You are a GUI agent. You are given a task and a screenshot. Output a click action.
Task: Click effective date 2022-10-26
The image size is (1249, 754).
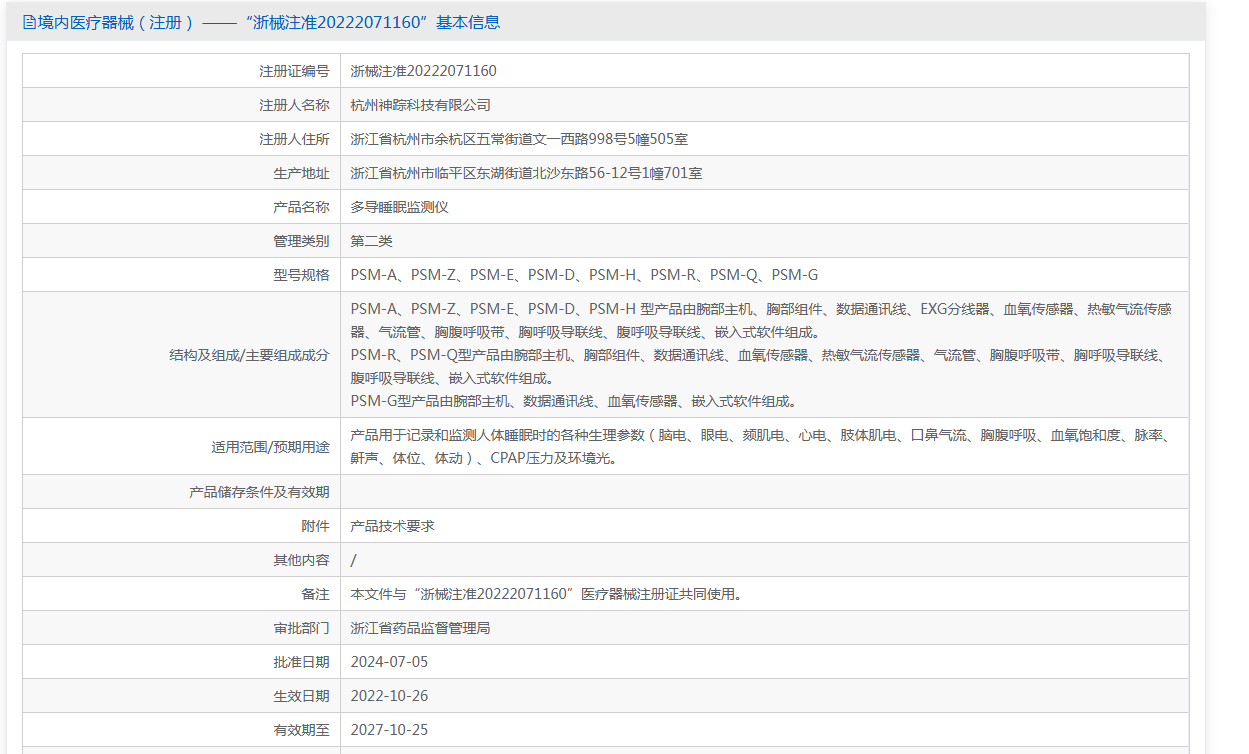pyautogui.click(x=389, y=696)
